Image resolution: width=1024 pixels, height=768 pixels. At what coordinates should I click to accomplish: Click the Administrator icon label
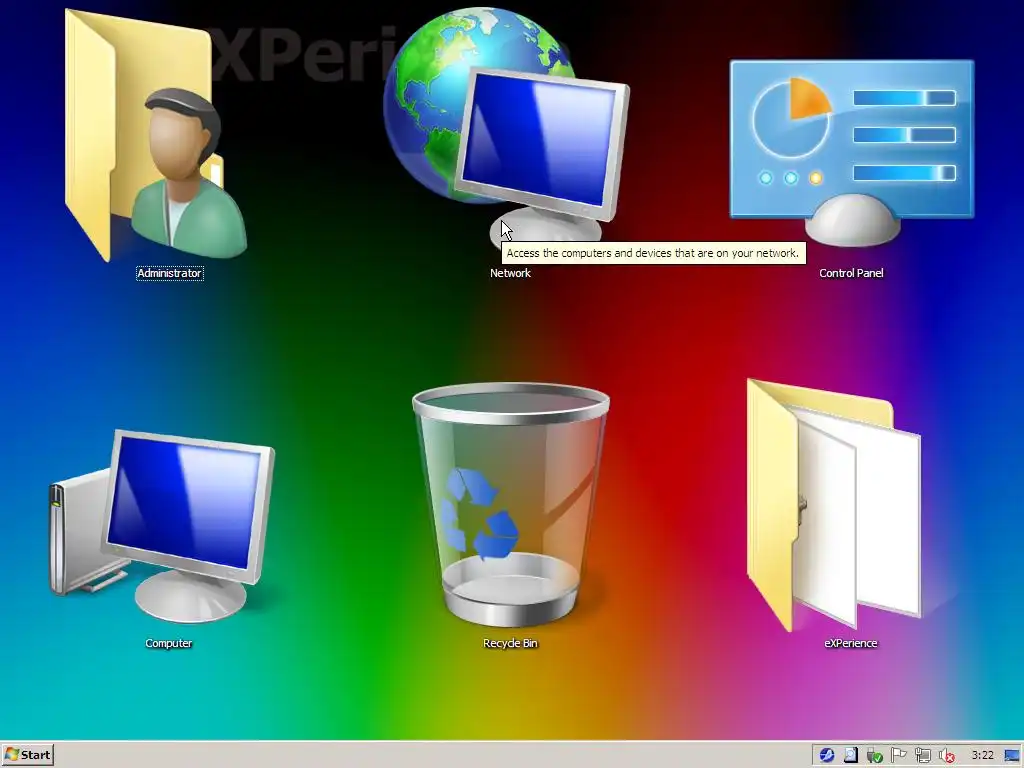click(x=170, y=274)
